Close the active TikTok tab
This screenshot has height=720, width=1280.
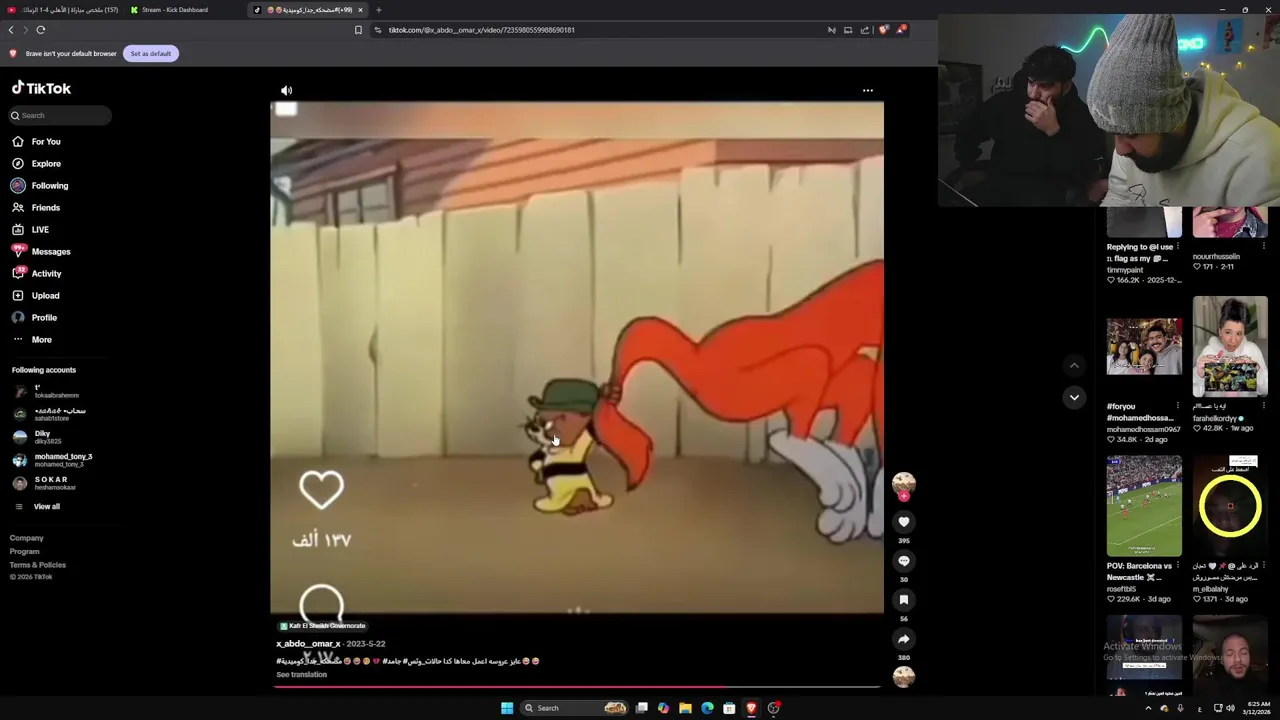tap(360, 10)
